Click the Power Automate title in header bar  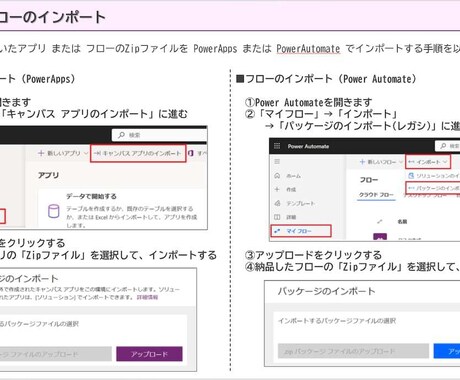pyautogui.click(x=308, y=146)
